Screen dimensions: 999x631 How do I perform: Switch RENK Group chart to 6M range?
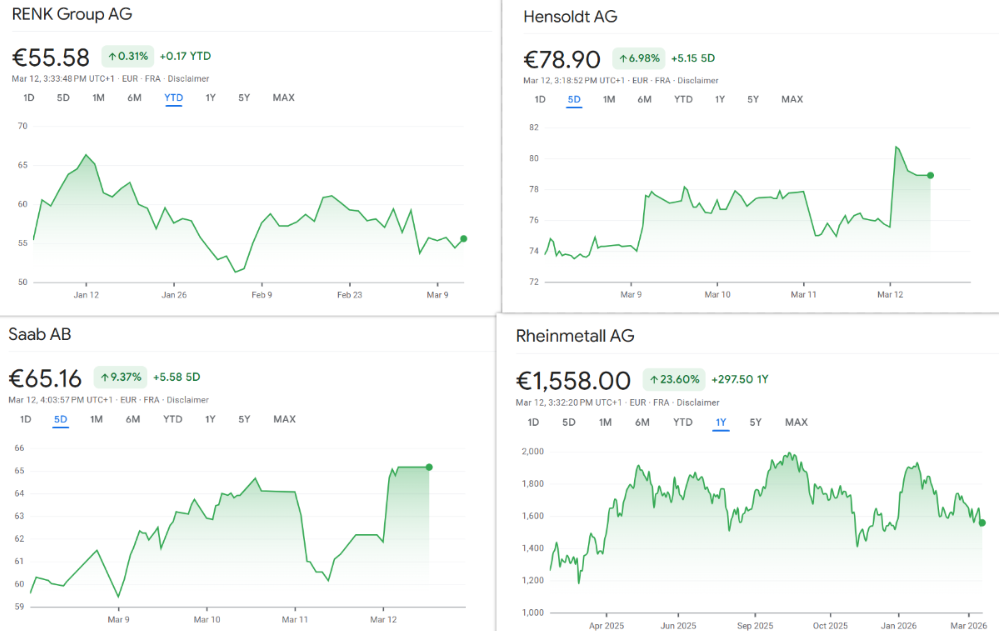click(x=134, y=98)
